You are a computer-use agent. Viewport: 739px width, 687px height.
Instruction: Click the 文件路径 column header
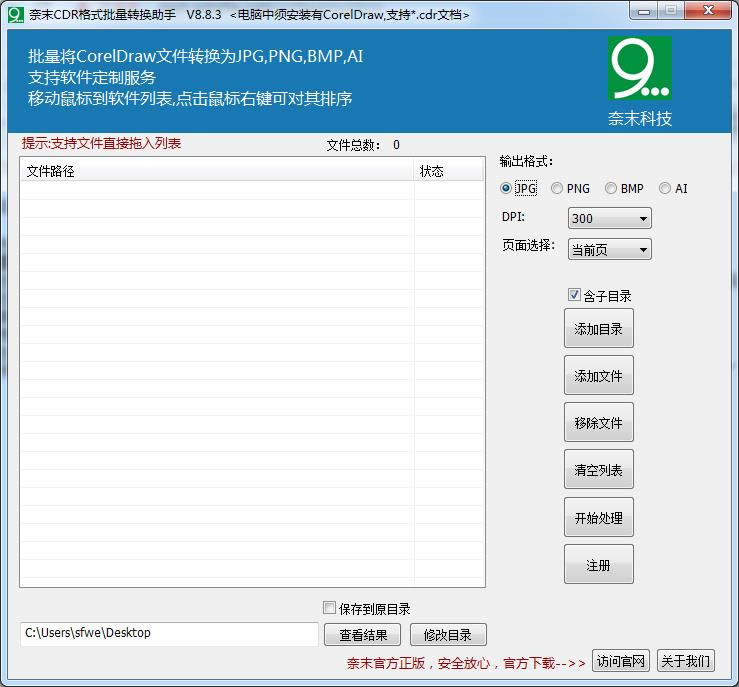tap(217, 171)
